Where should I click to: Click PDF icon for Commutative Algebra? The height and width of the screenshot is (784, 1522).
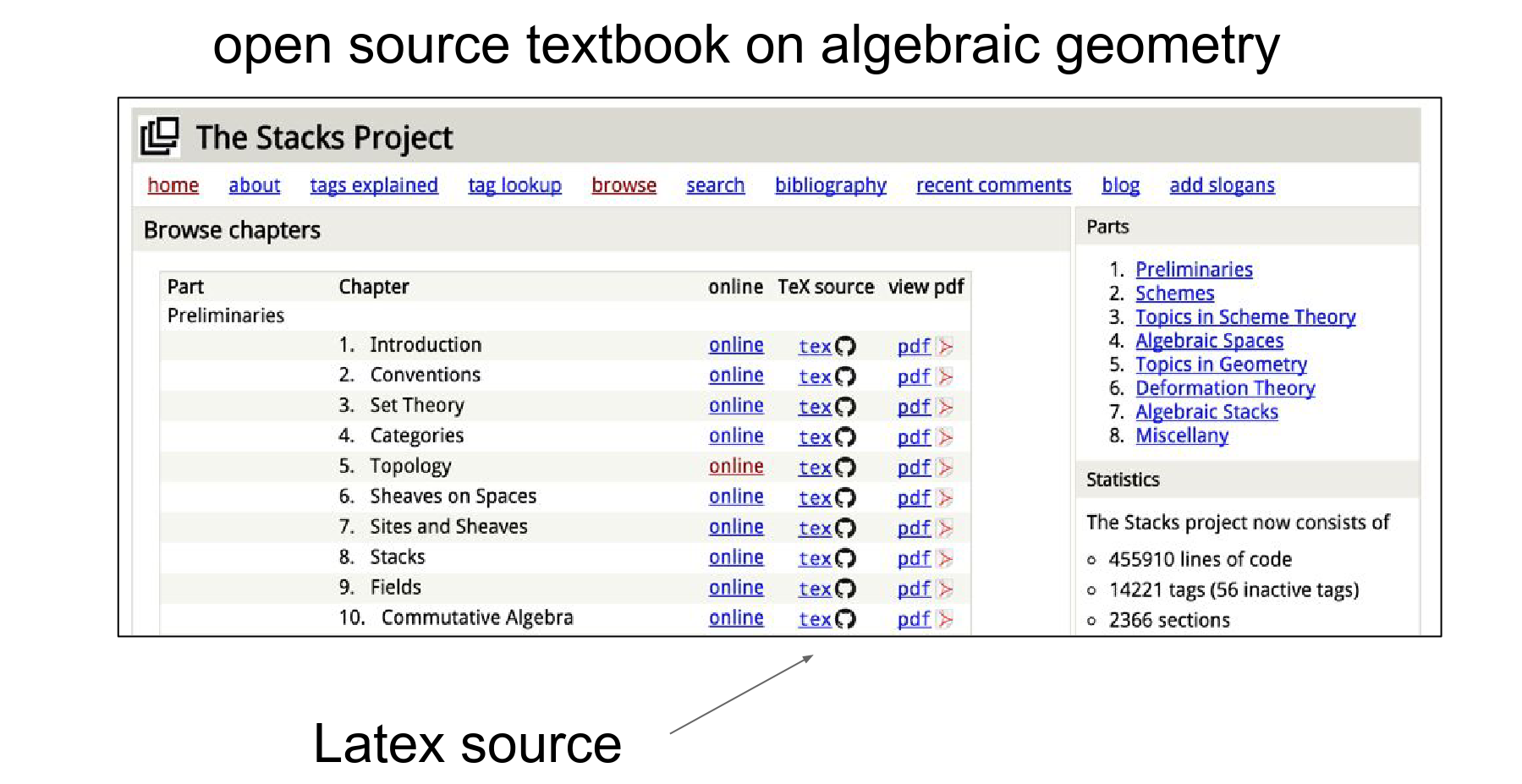(x=945, y=619)
